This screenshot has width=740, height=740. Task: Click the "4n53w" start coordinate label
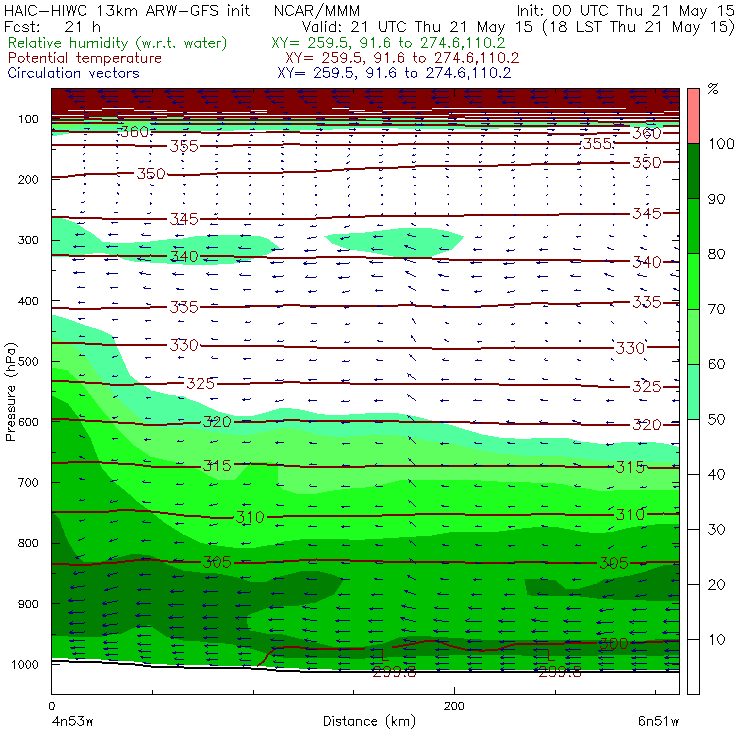(x=72, y=722)
